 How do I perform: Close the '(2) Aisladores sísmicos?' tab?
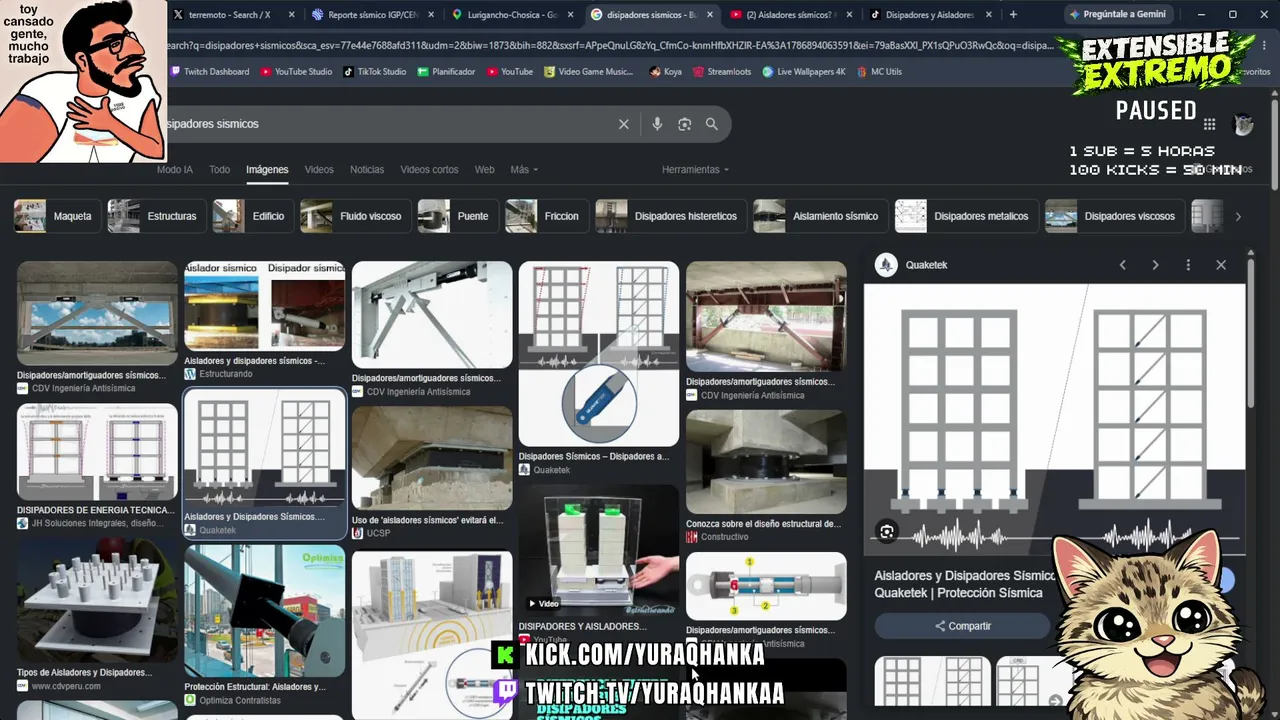click(849, 15)
